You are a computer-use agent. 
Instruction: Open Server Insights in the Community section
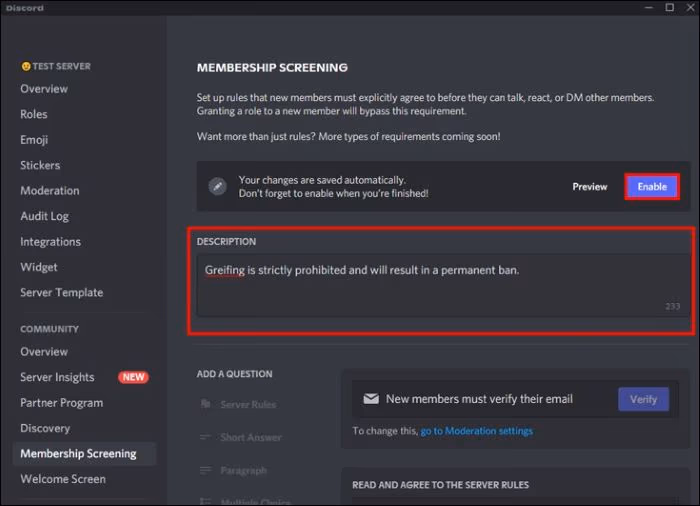click(57, 377)
